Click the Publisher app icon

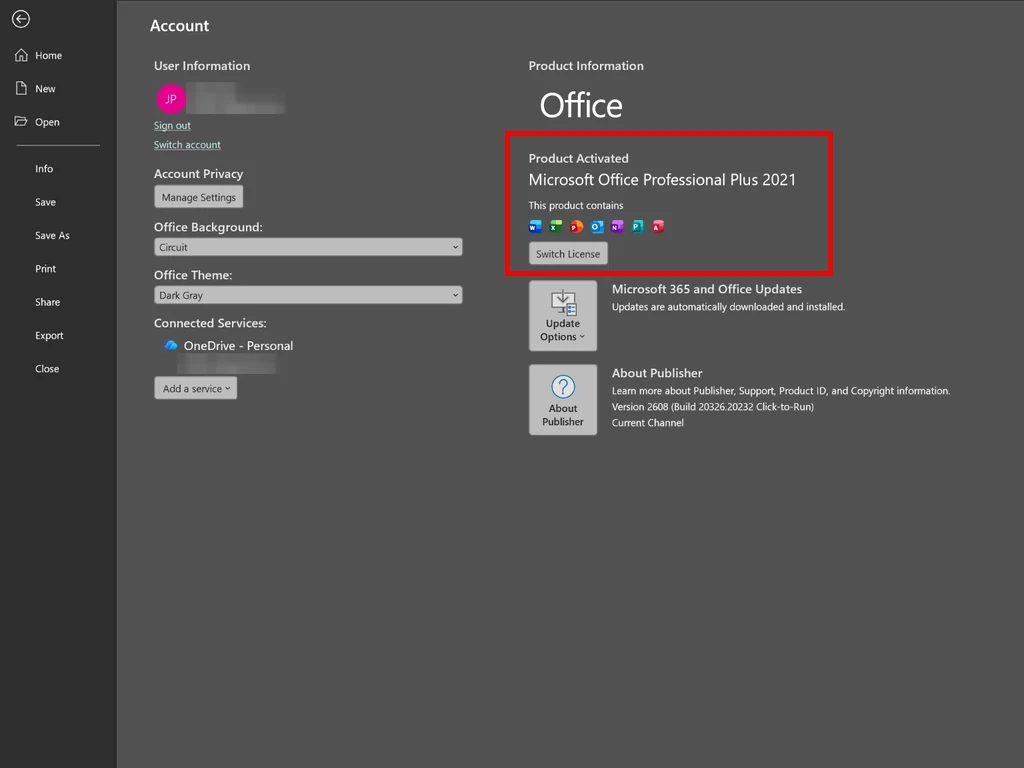click(638, 227)
